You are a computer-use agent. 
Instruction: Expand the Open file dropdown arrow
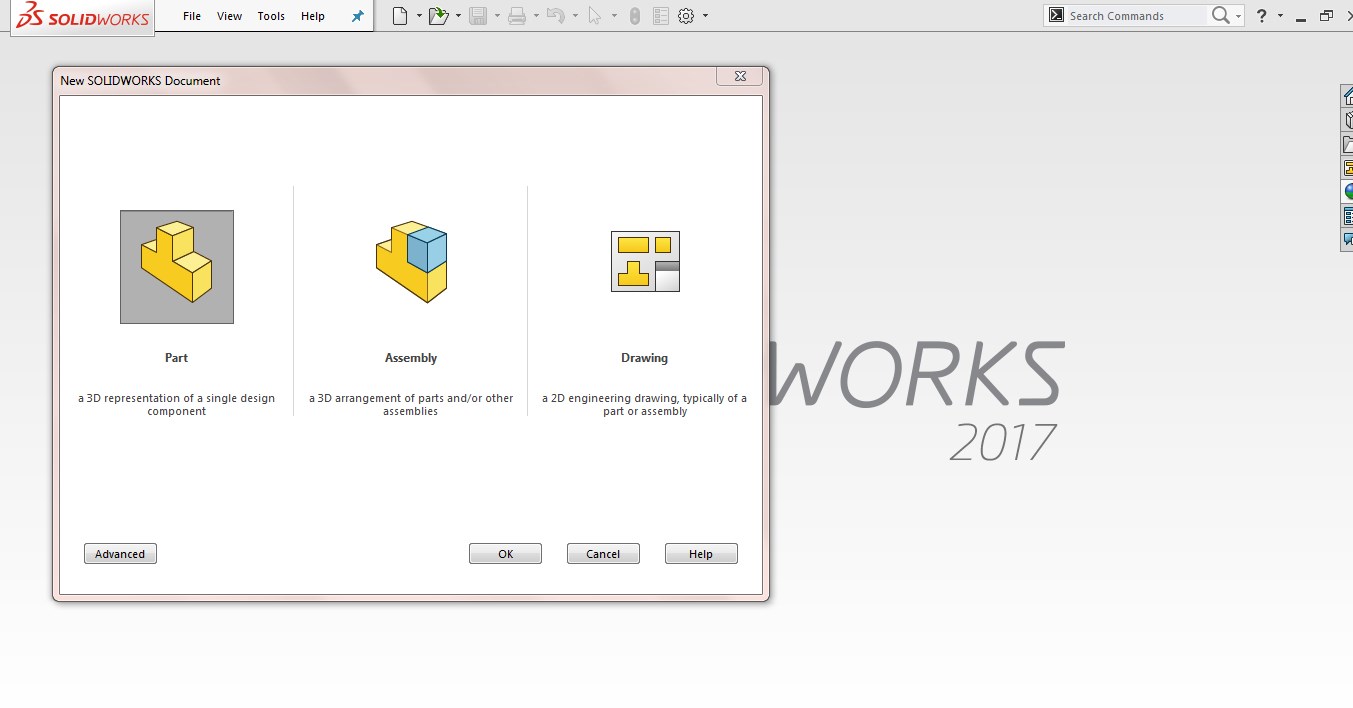(458, 16)
